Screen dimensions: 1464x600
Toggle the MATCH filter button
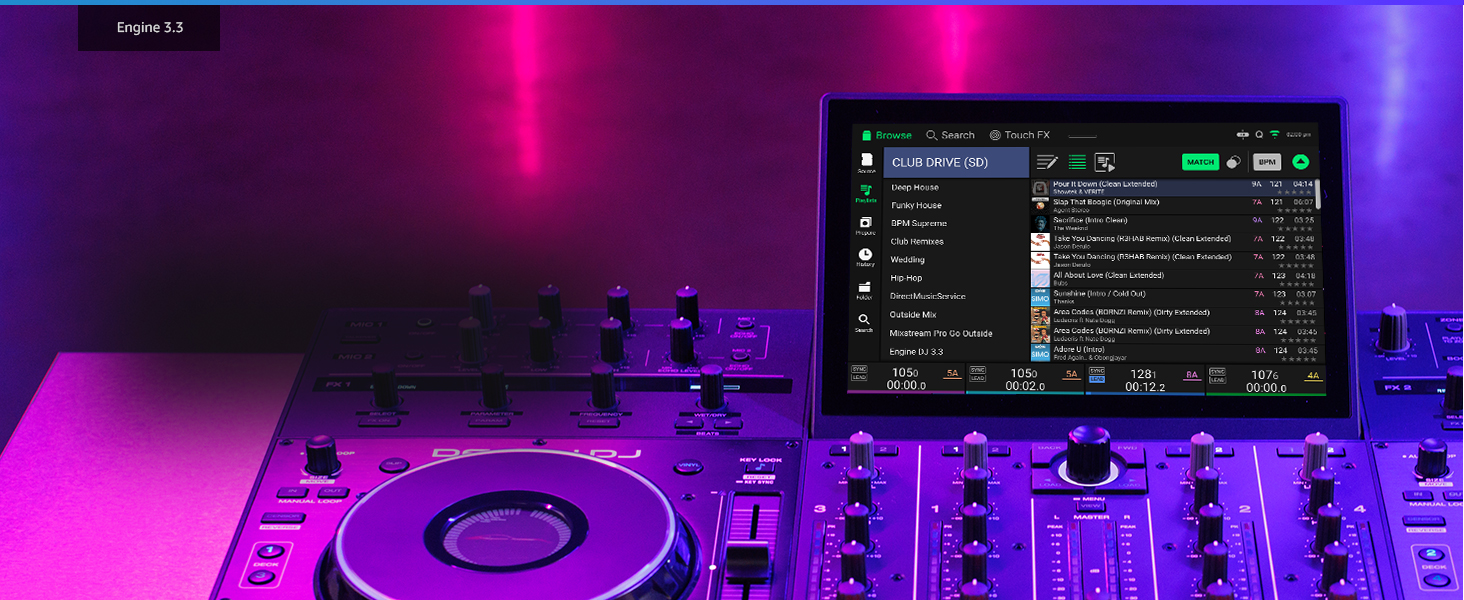point(1200,162)
